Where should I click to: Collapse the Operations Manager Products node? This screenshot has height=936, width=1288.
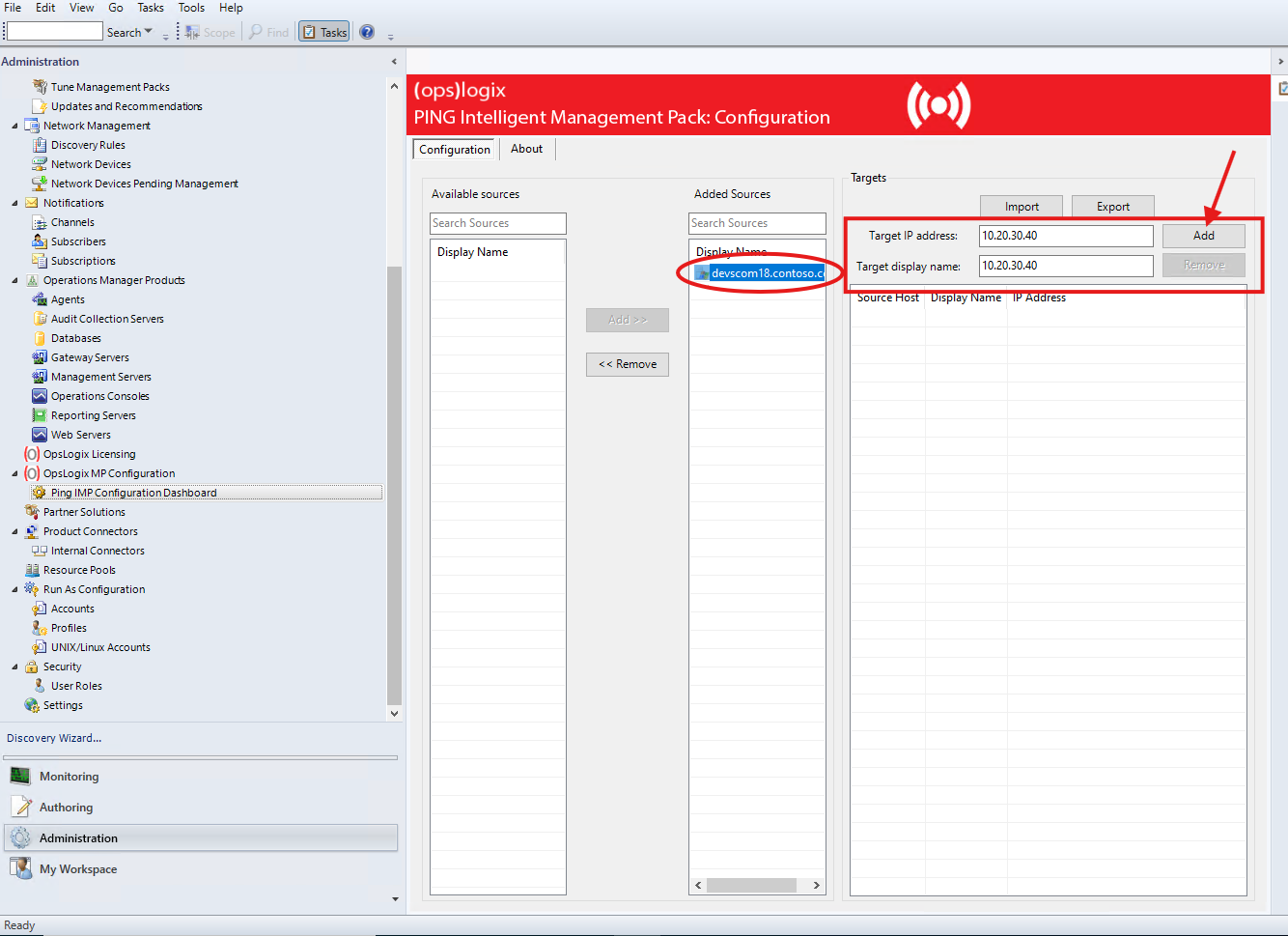click(x=14, y=280)
